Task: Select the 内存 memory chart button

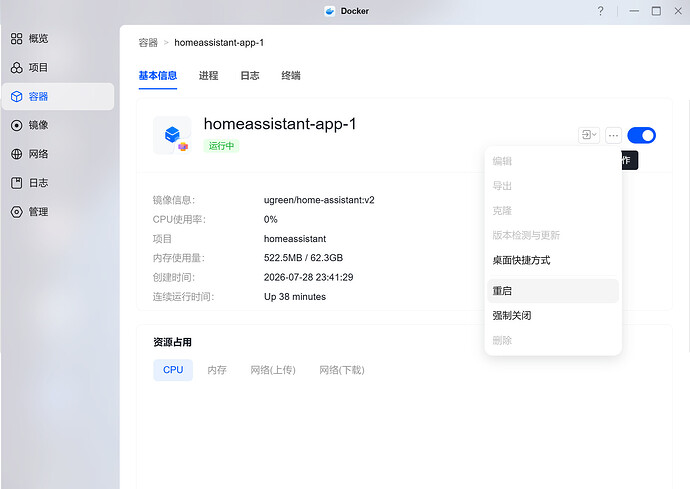Action: (217, 370)
